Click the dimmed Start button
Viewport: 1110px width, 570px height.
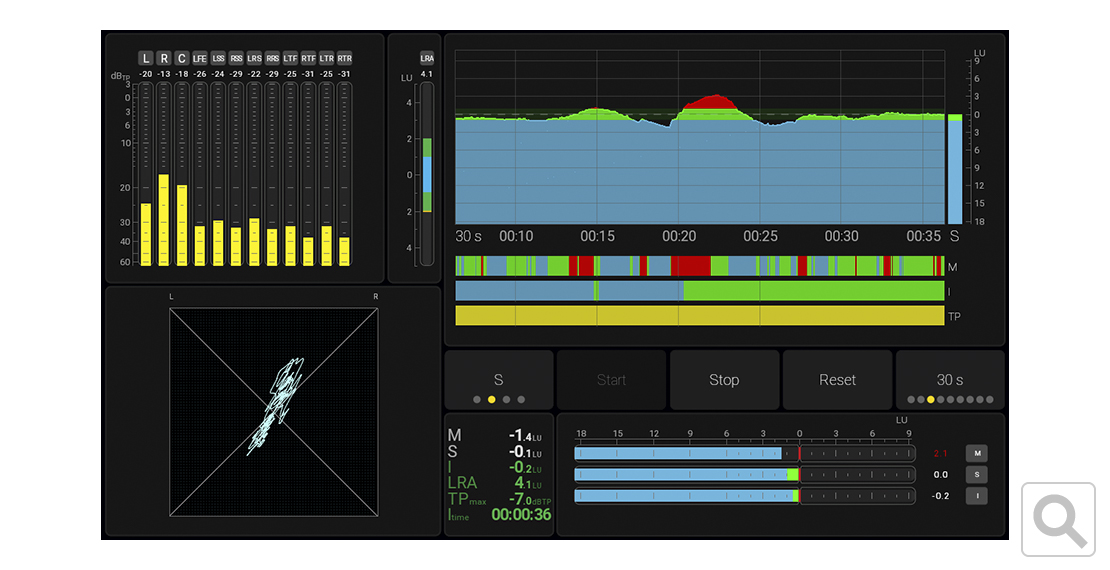pyautogui.click(x=611, y=381)
